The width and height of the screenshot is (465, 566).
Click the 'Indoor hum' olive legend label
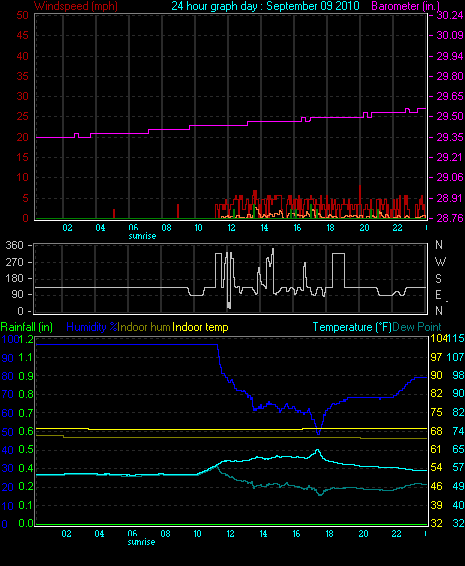coord(144,327)
